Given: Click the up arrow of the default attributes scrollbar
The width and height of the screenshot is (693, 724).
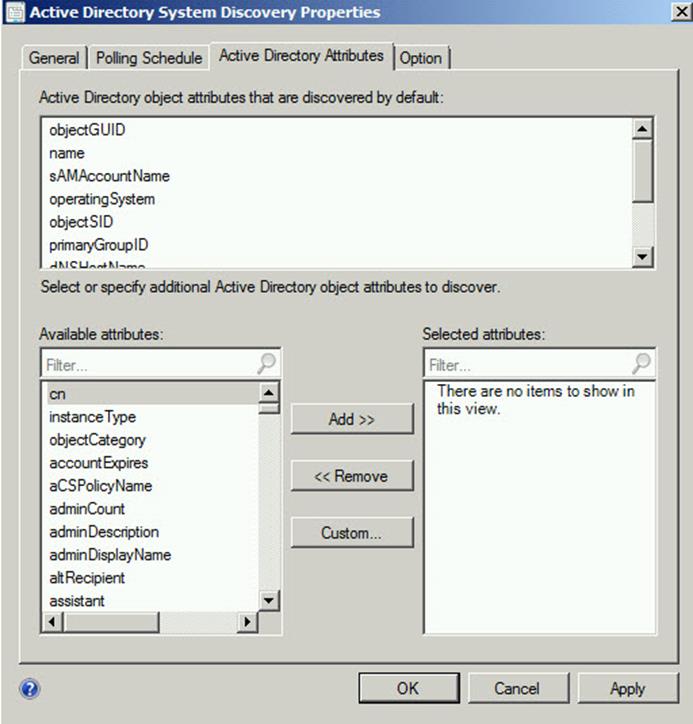Looking at the screenshot, I should (642, 128).
